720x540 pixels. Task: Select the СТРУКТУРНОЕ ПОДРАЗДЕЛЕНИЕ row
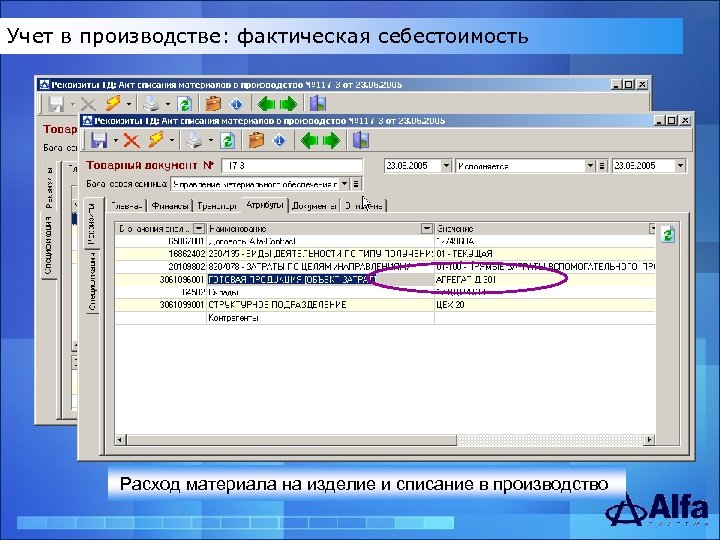click(x=385, y=305)
